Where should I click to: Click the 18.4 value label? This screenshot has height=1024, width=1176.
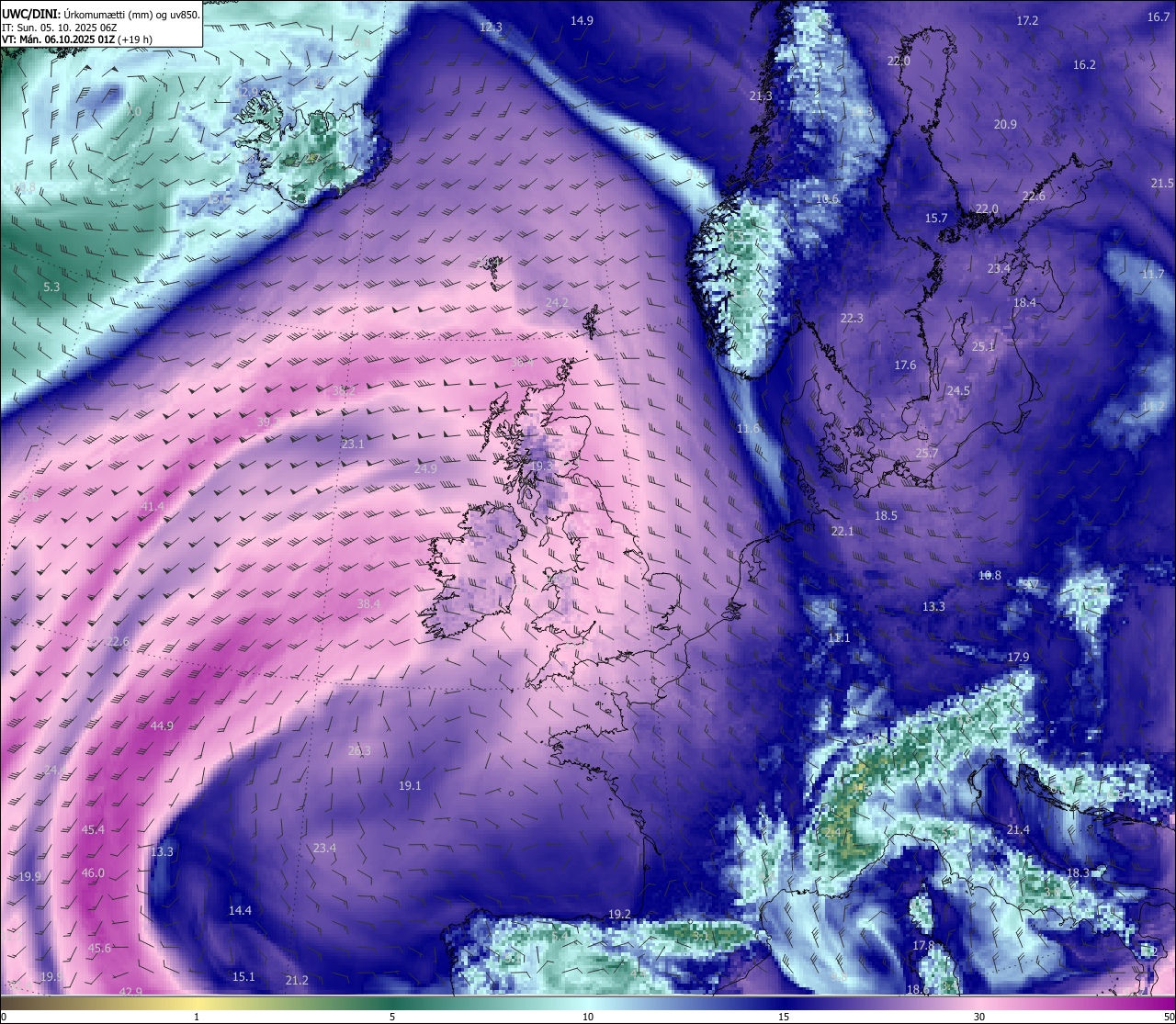point(1024,302)
